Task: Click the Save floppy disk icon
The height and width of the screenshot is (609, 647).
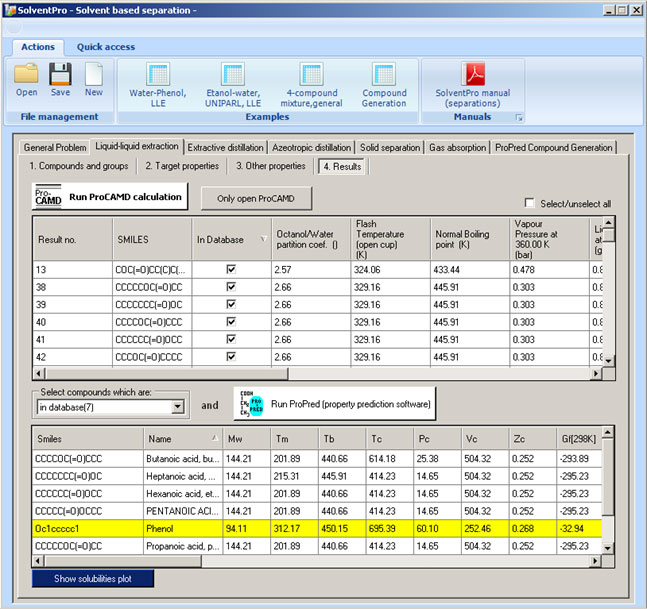Action: click(60, 74)
